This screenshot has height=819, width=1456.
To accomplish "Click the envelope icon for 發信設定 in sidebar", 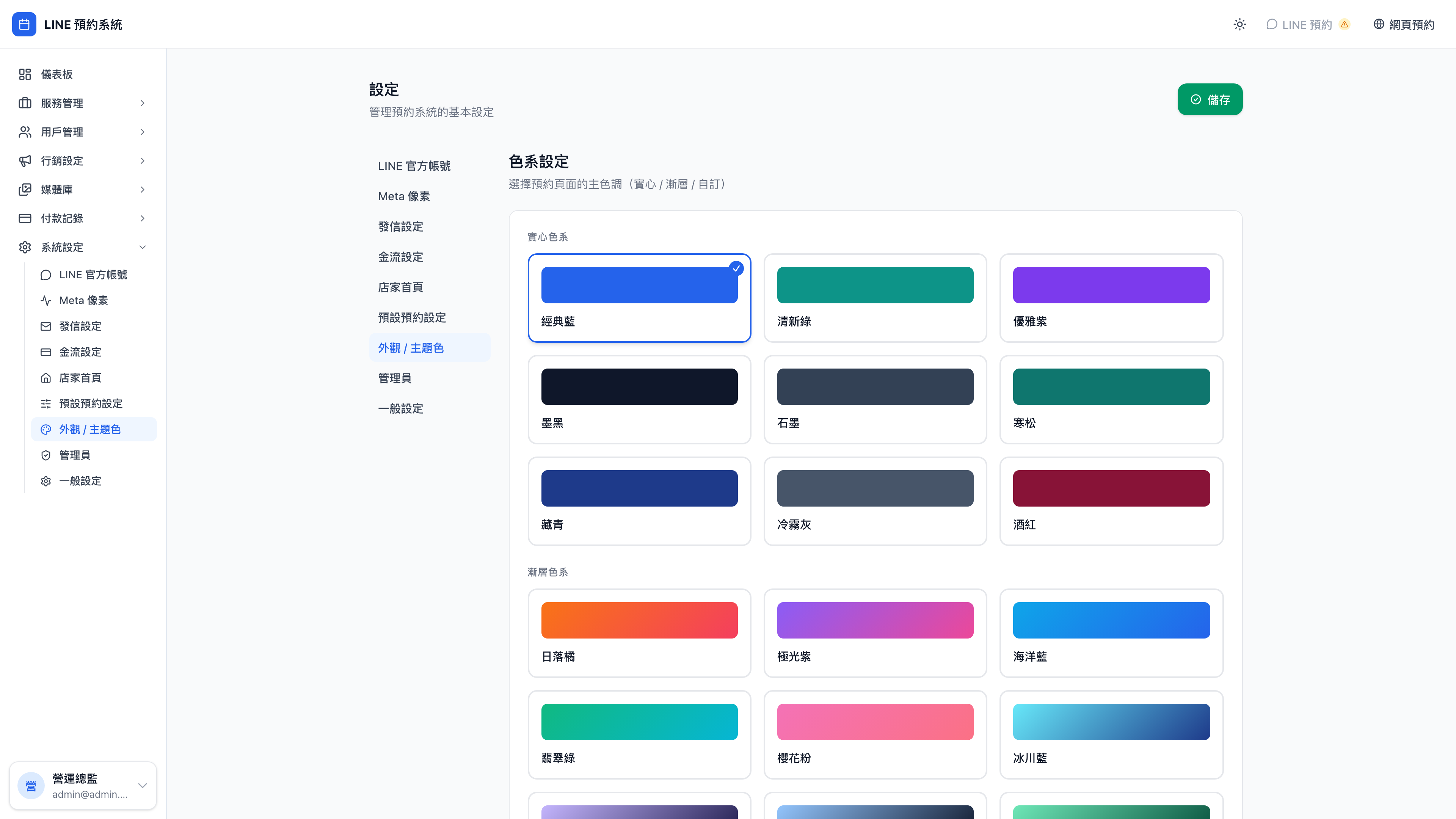I will 46,326.
